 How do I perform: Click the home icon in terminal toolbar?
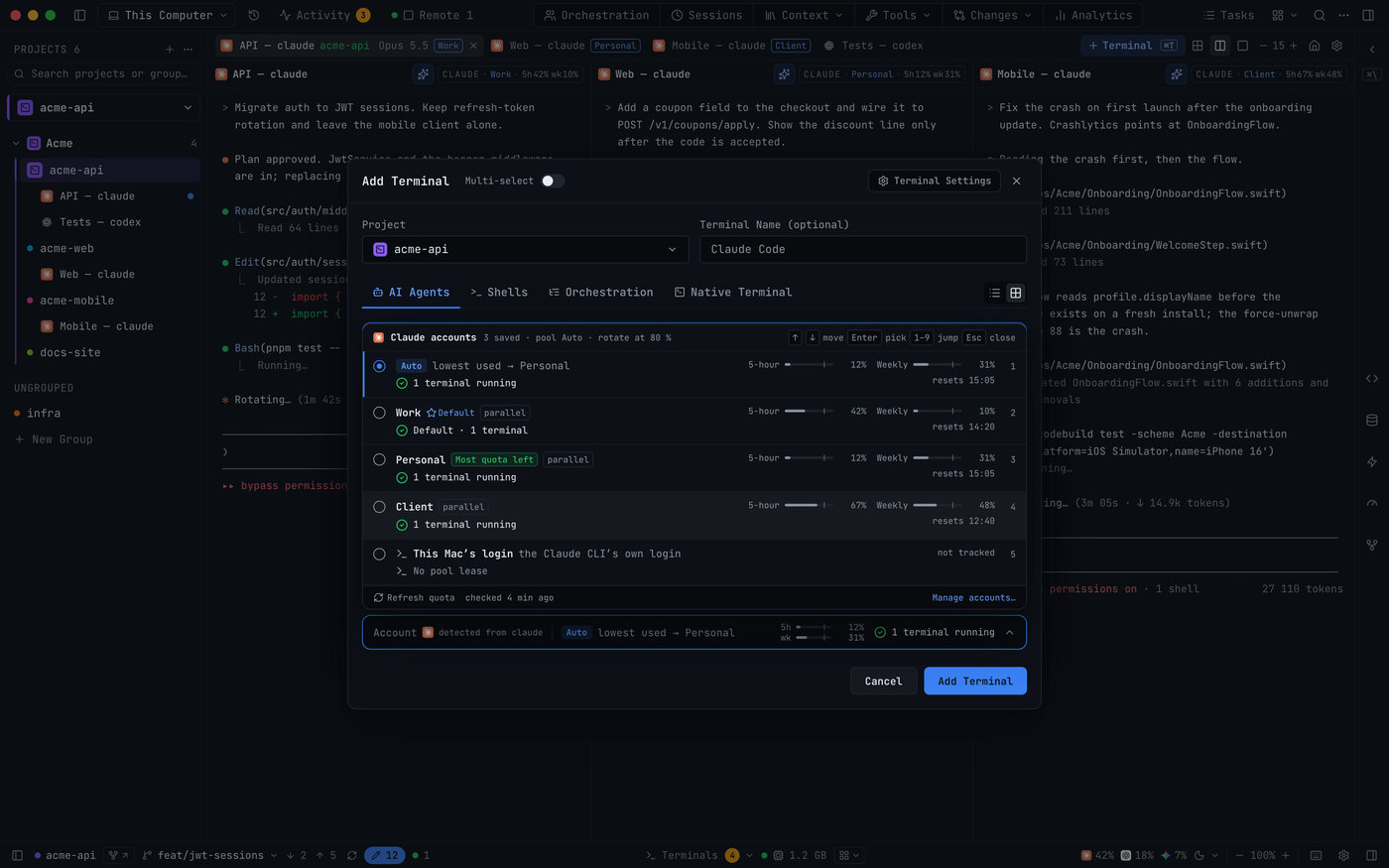click(x=1315, y=46)
